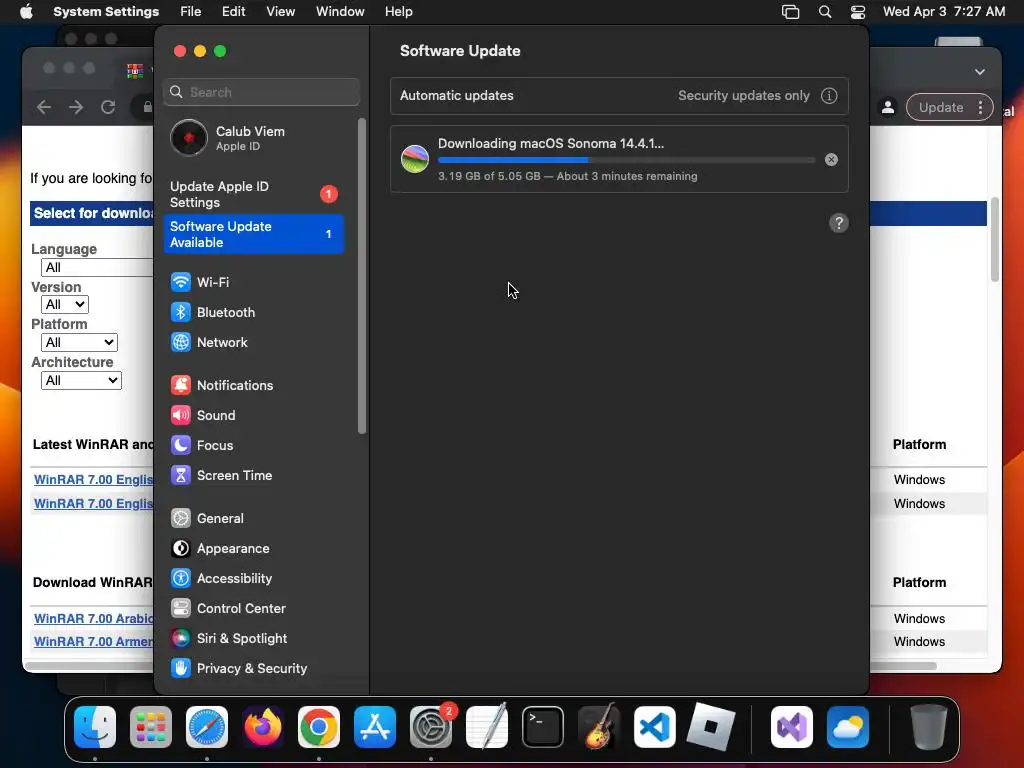1024x768 pixels.
Task: Open the File menu
Action: (191, 12)
